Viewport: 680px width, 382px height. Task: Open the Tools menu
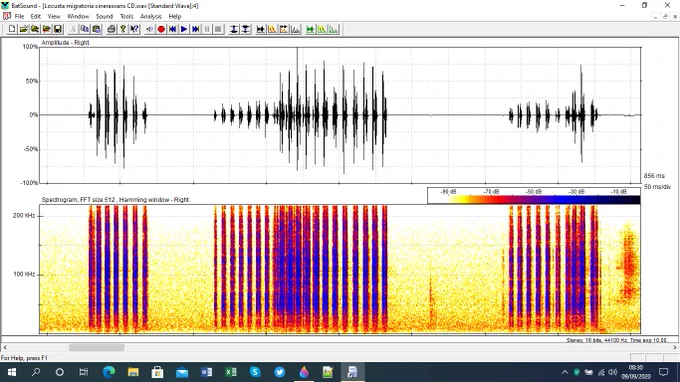click(x=127, y=16)
